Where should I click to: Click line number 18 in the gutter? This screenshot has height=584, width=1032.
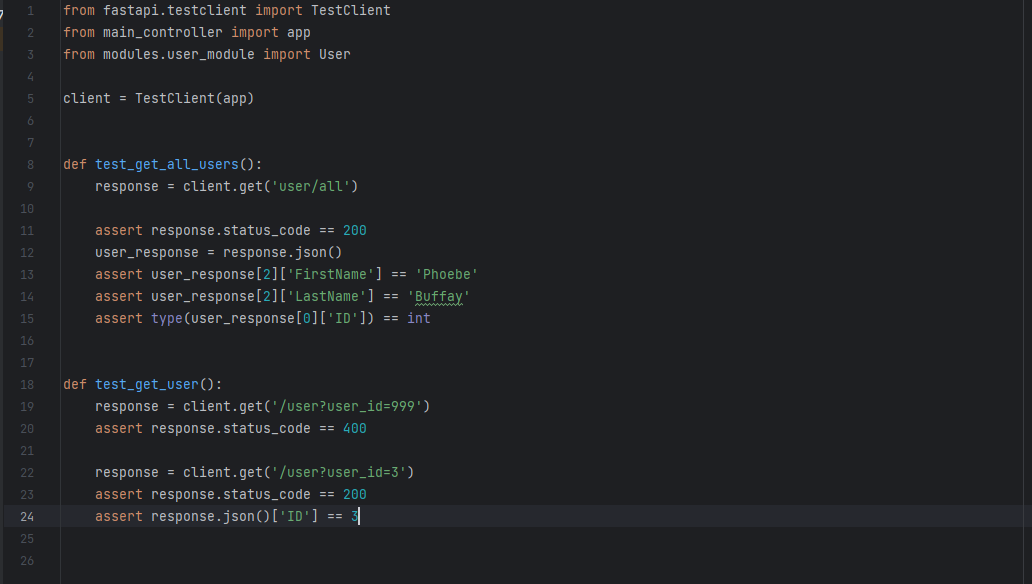pos(27,384)
